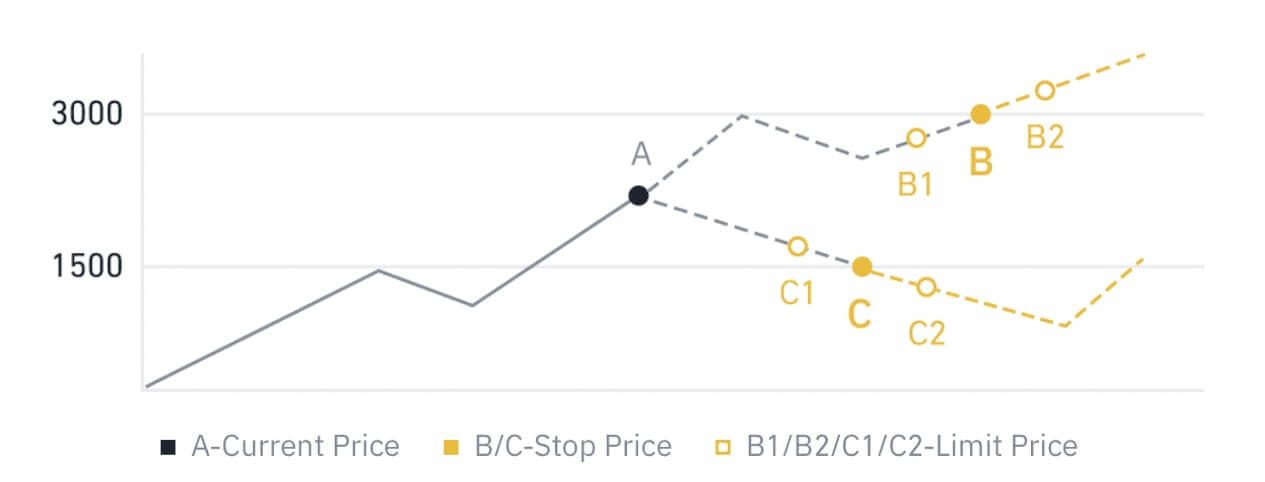The height and width of the screenshot is (482, 1265).
Task: Select the A-Current Price legend label
Action: coord(295,445)
